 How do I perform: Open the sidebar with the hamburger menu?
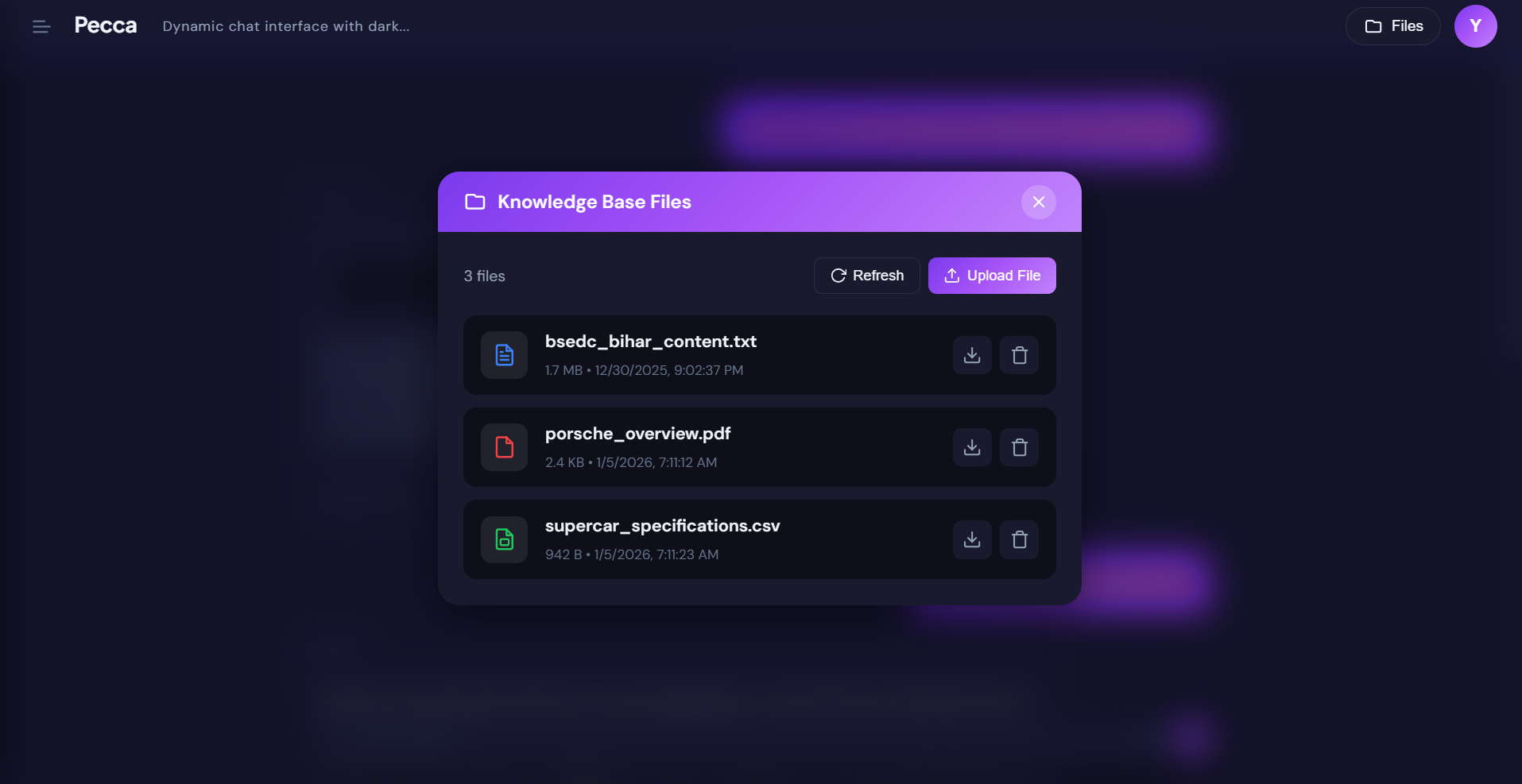[41, 26]
